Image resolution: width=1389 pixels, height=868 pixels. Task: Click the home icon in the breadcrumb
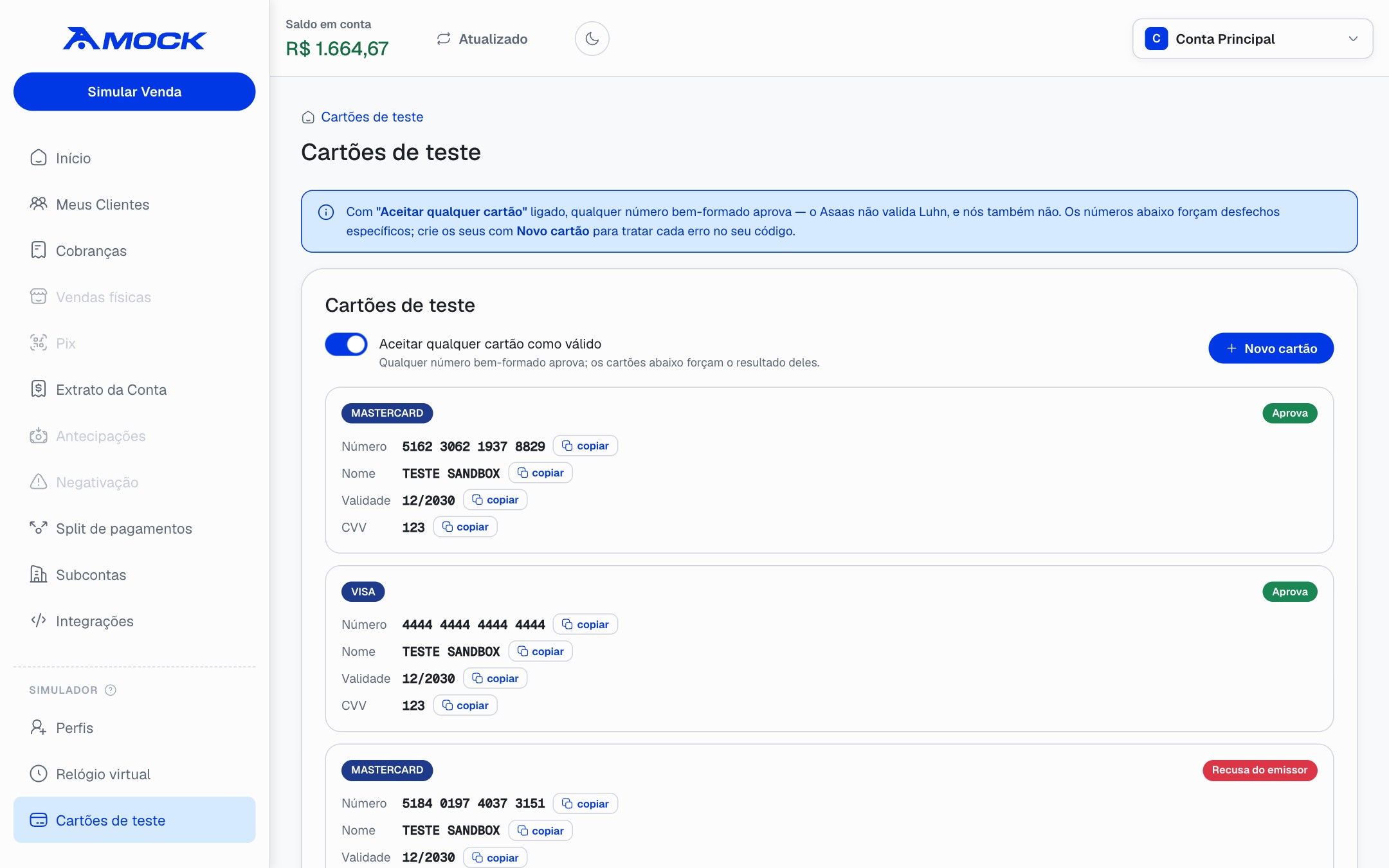click(308, 117)
